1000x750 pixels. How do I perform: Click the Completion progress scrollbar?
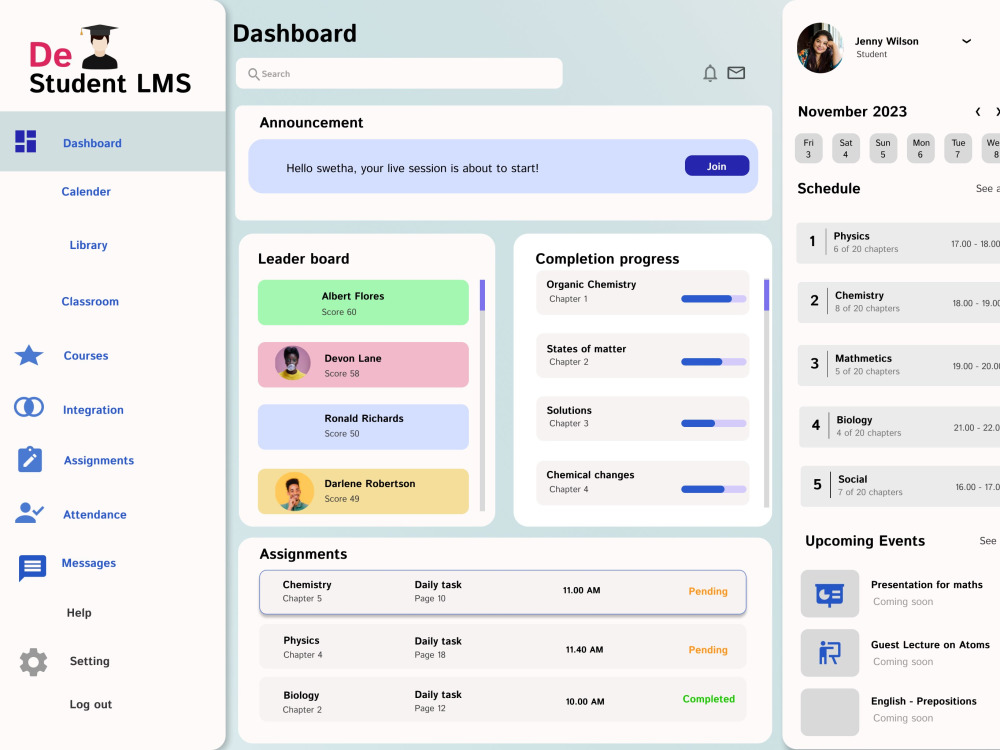[767, 393]
